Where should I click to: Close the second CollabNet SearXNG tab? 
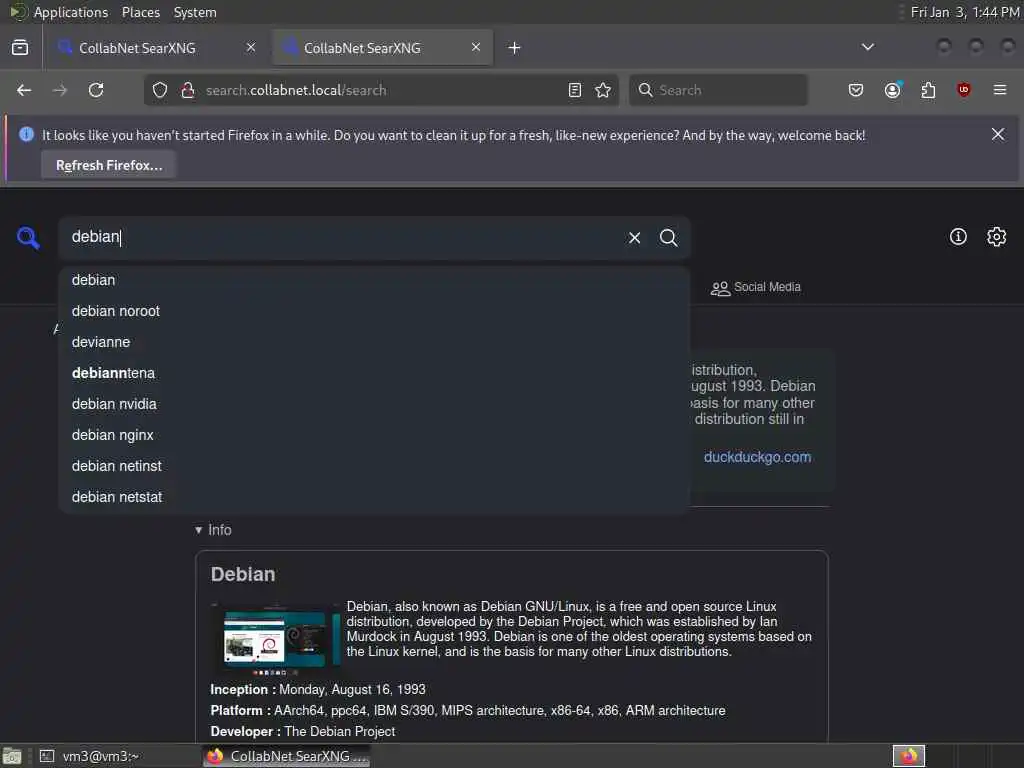pyautogui.click(x=476, y=47)
